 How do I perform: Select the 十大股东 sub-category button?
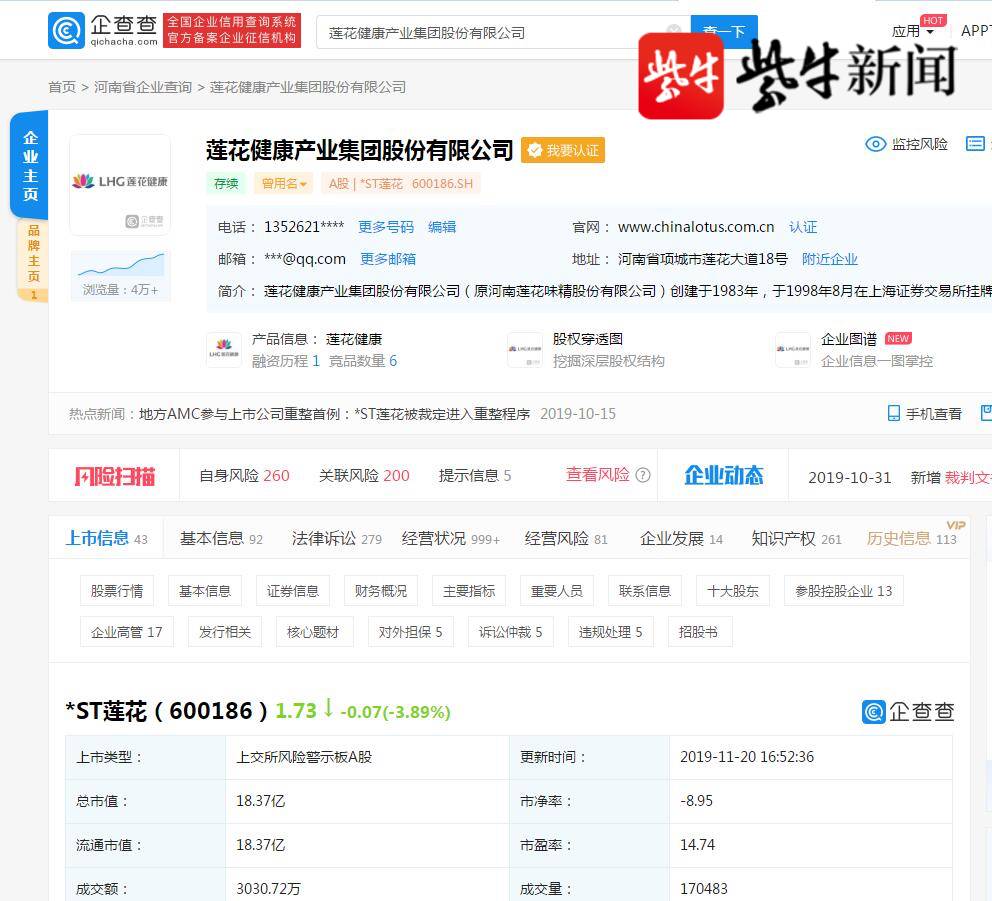[x=732, y=591]
